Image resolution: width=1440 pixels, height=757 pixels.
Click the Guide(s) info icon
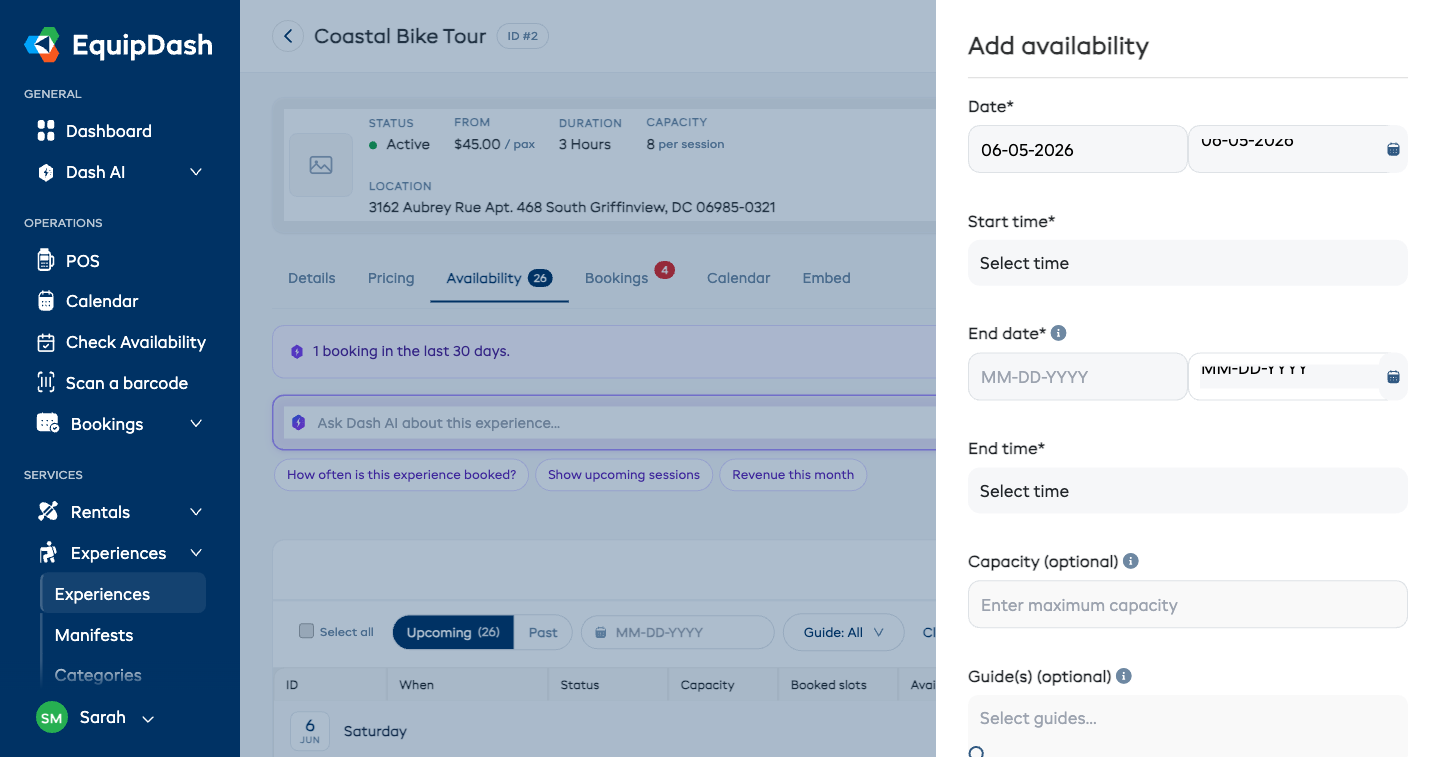(1124, 676)
